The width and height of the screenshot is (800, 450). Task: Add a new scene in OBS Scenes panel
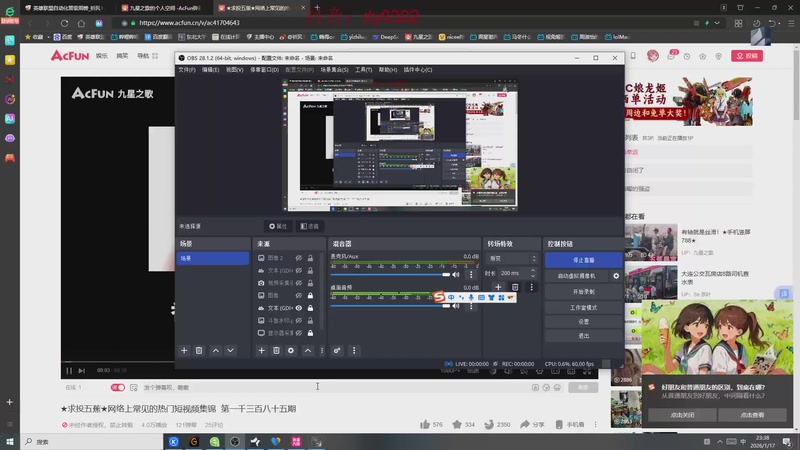click(x=184, y=351)
